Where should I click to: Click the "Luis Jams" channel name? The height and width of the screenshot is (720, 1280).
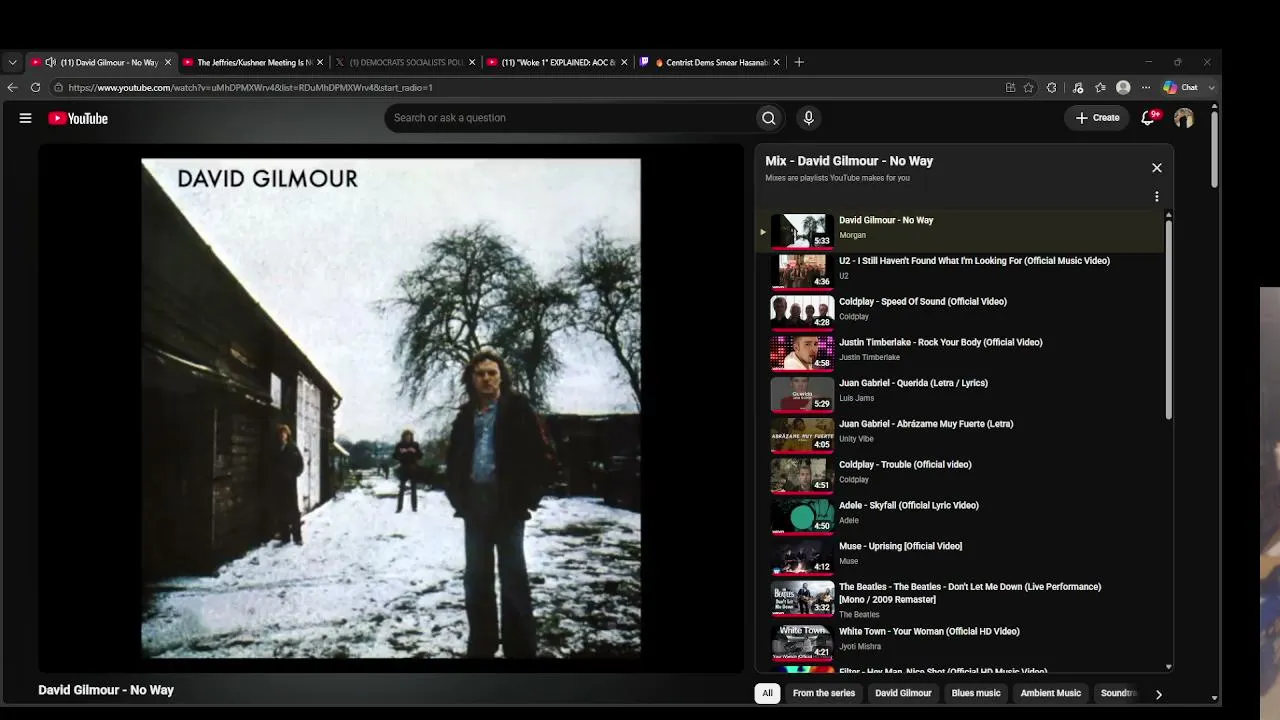(x=856, y=398)
